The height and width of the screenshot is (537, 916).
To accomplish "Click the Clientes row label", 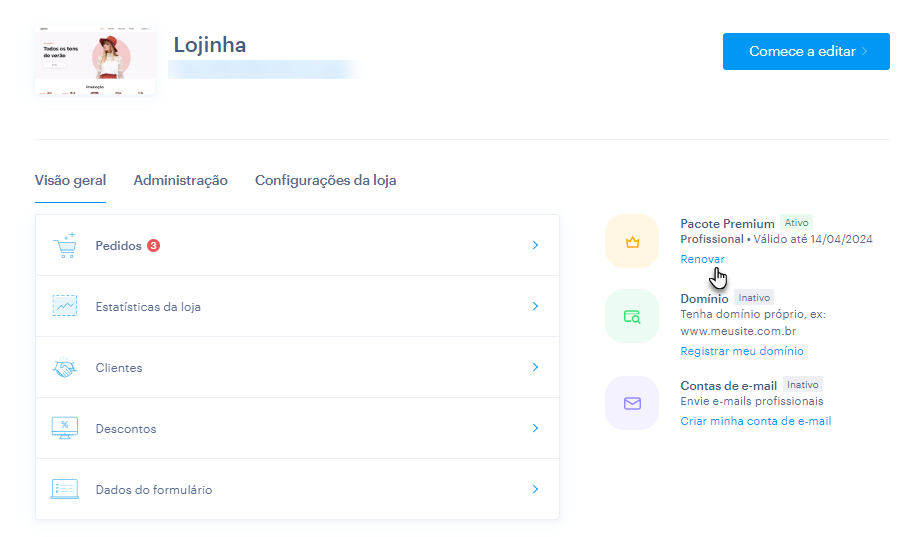I will (119, 368).
